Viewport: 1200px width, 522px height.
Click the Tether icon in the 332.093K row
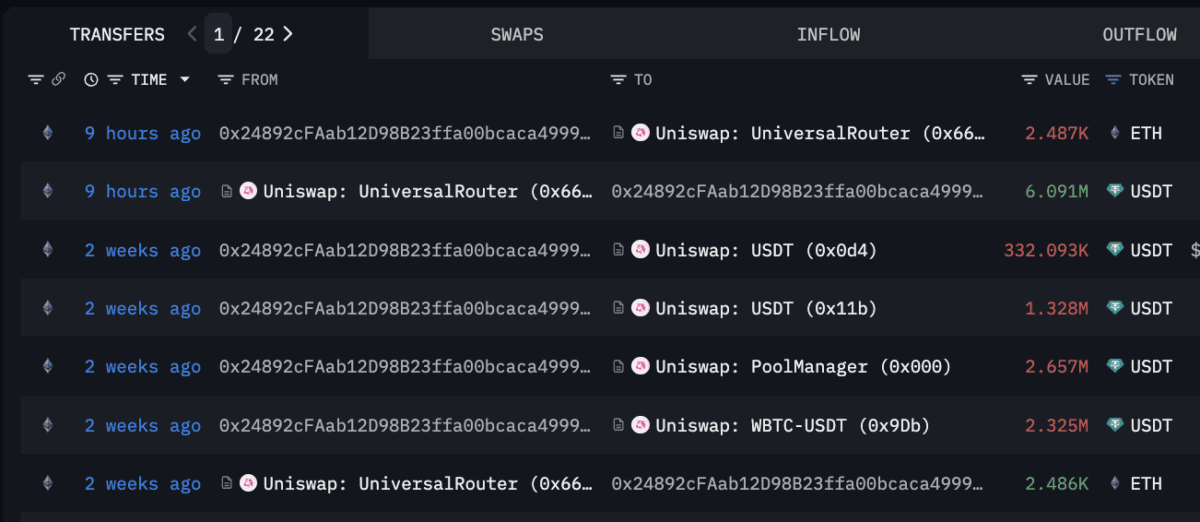[x=1115, y=250]
